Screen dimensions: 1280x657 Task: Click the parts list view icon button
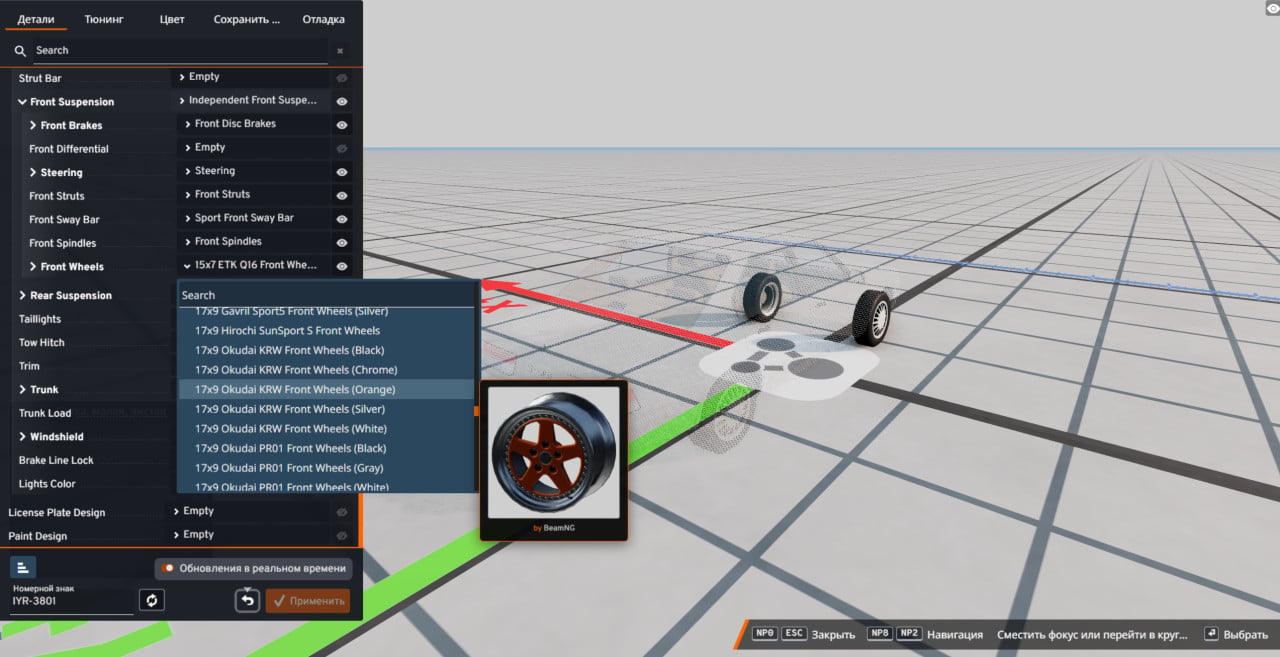[x=23, y=567]
